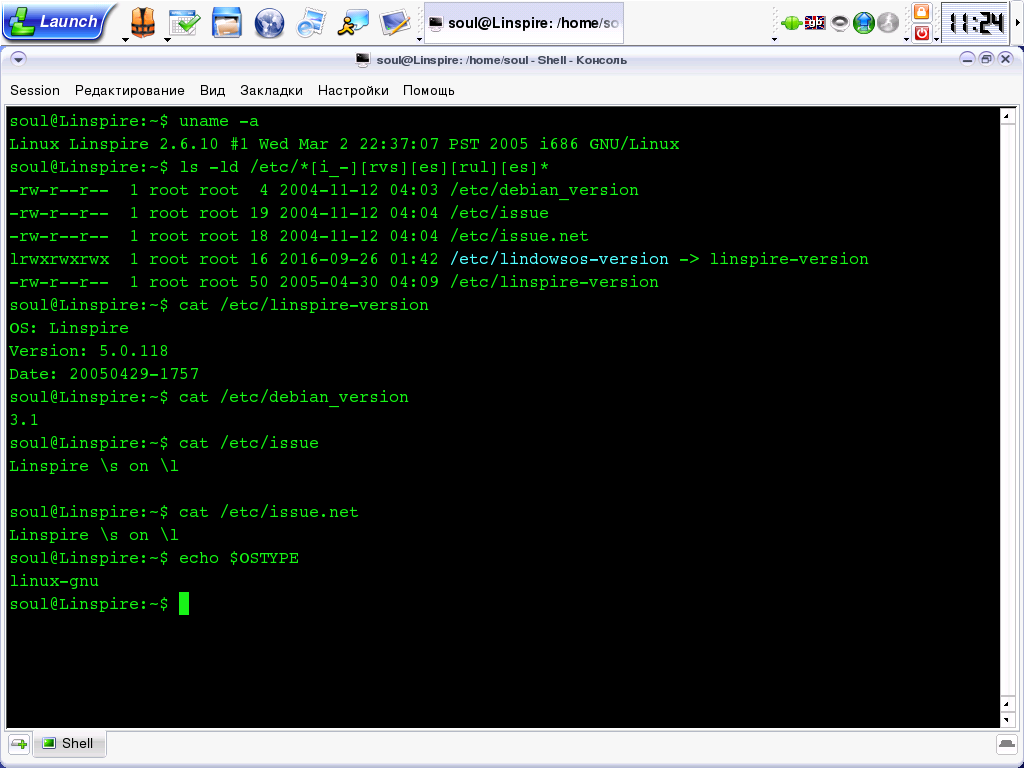
Task: Minimize the Konsole window
Action: pos(967,59)
